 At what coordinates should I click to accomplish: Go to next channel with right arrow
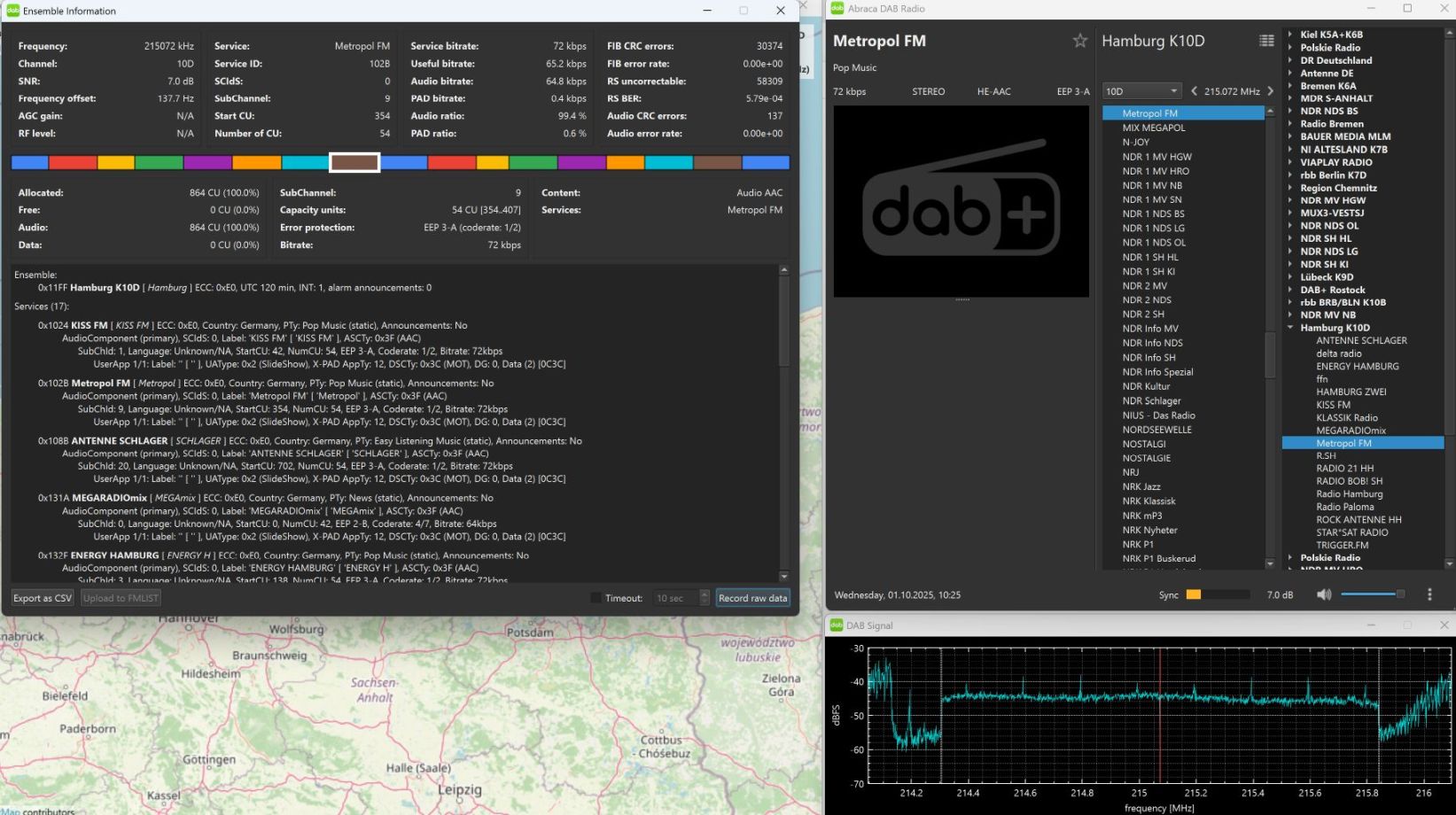click(x=1271, y=91)
